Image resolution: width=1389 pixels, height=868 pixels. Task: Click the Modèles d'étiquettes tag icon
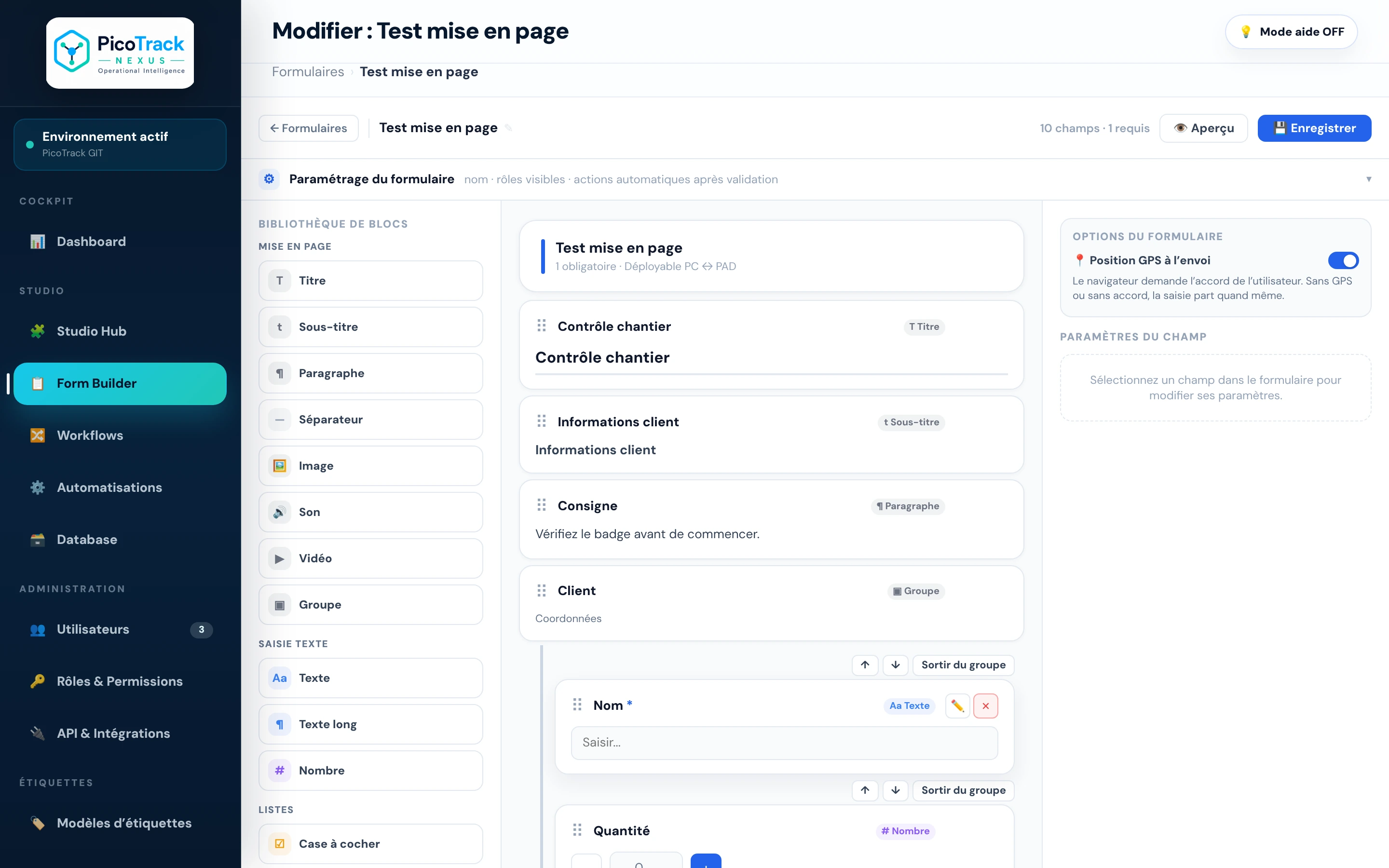coord(38,823)
